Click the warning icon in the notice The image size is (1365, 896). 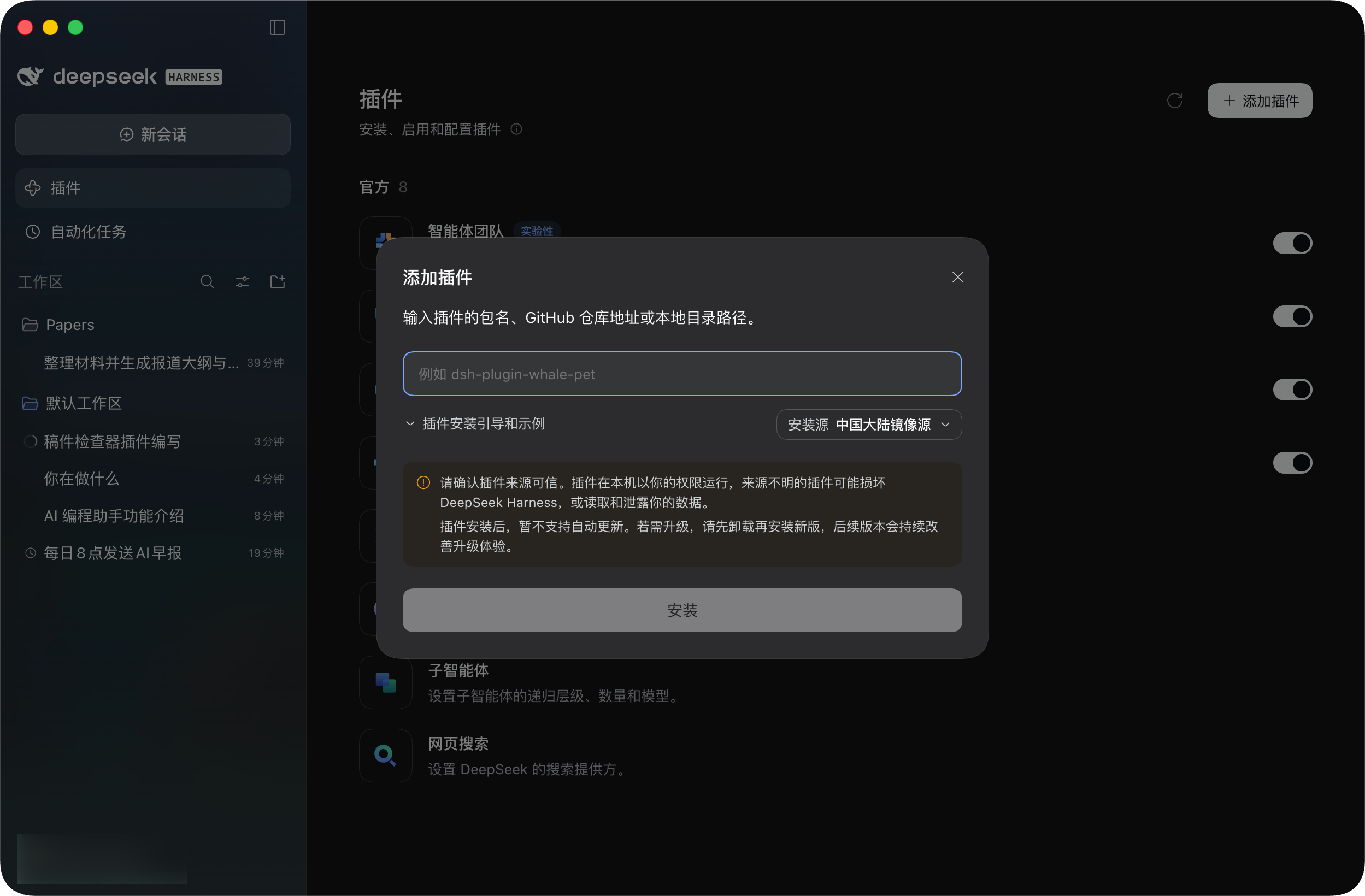pyautogui.click(x=423, y=482)
